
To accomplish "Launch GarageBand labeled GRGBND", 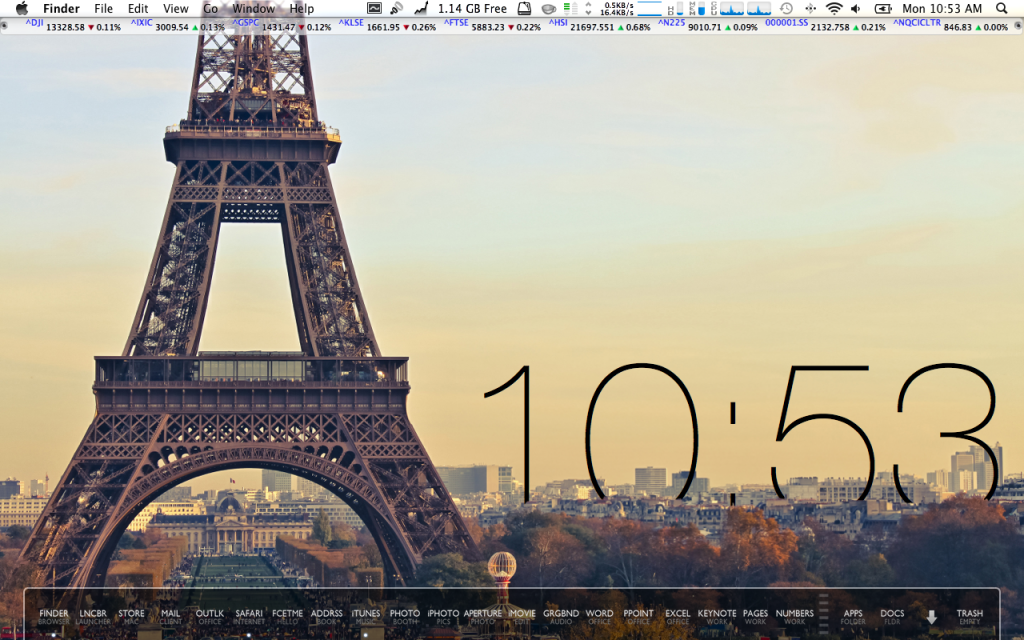I will click(561, 616).
